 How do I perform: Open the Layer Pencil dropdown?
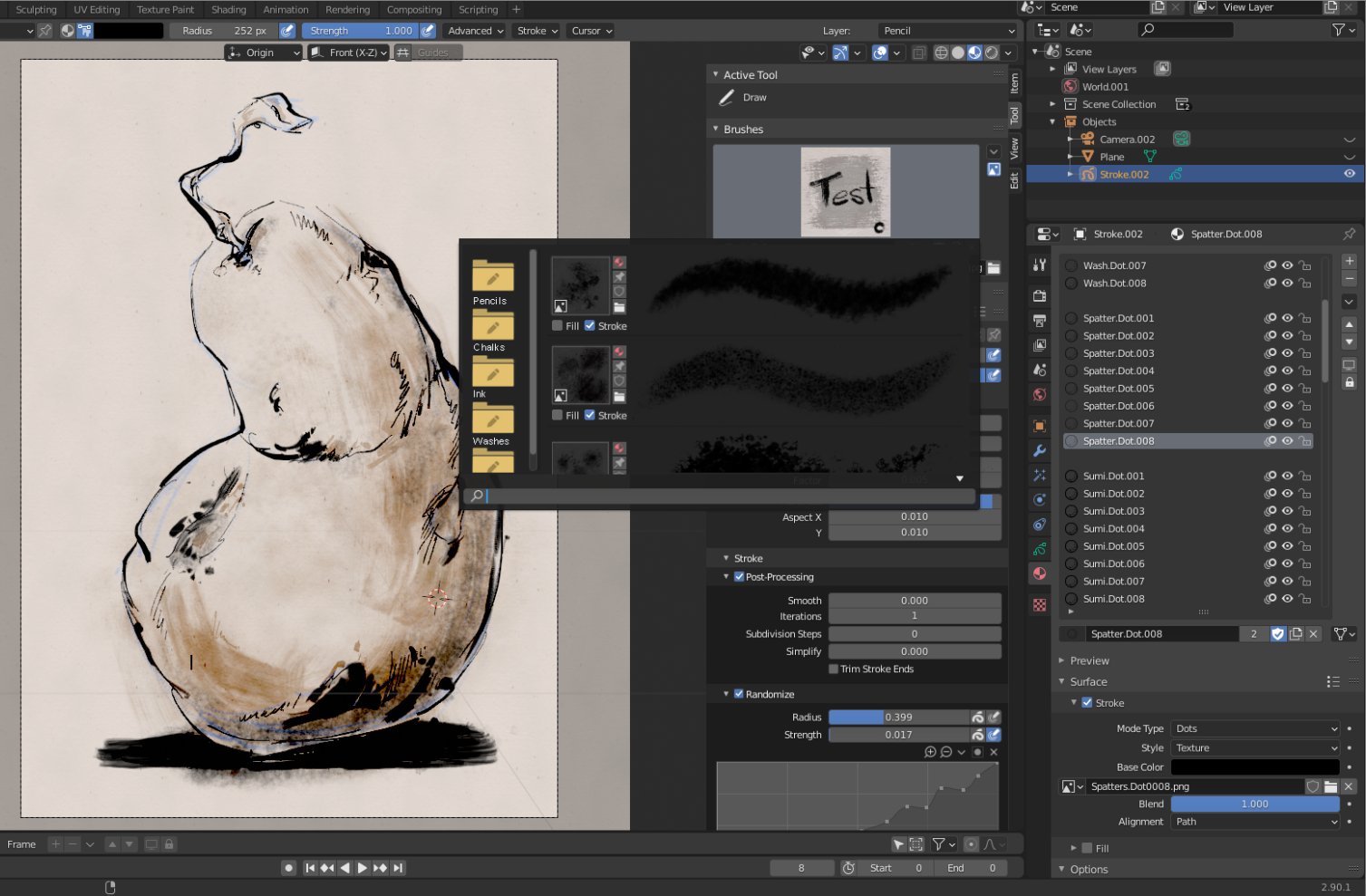click(947, 31)
